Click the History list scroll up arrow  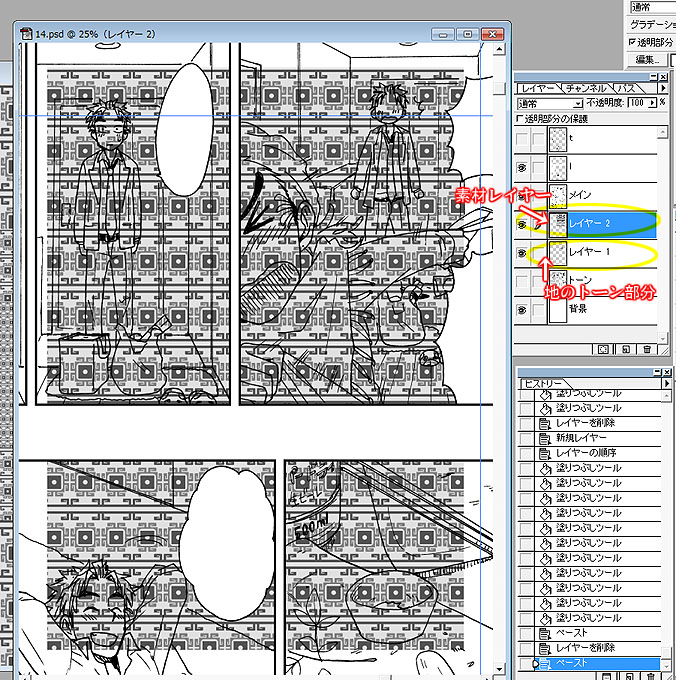pos(666,395)
